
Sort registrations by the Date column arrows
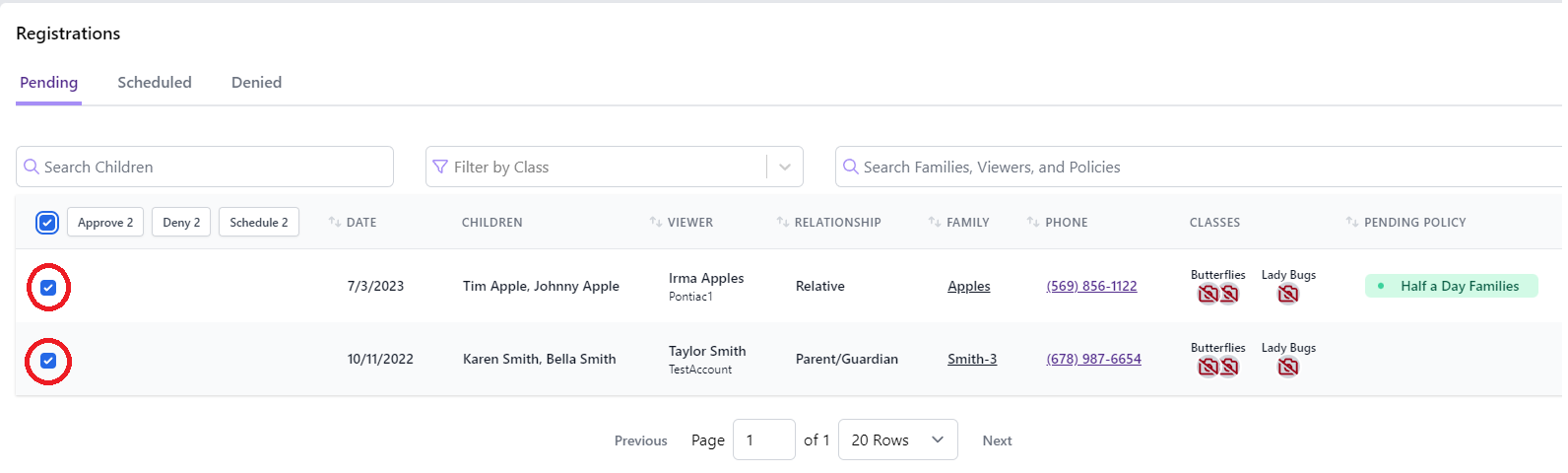coord(335,223)
